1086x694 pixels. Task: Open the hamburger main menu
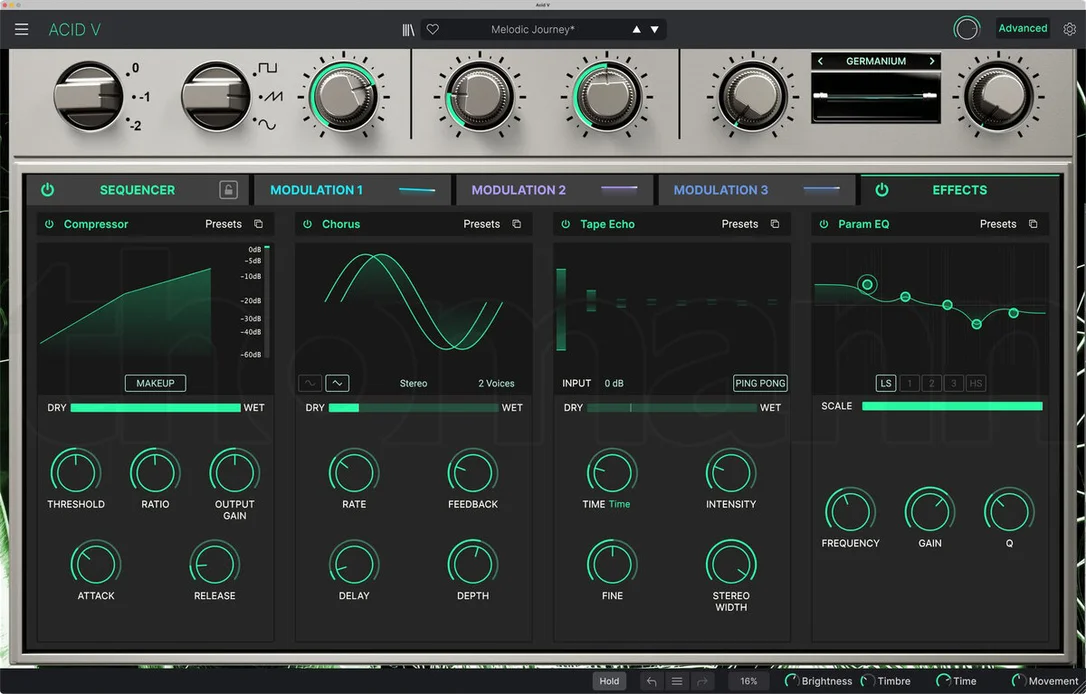click(x=21, y=29)
